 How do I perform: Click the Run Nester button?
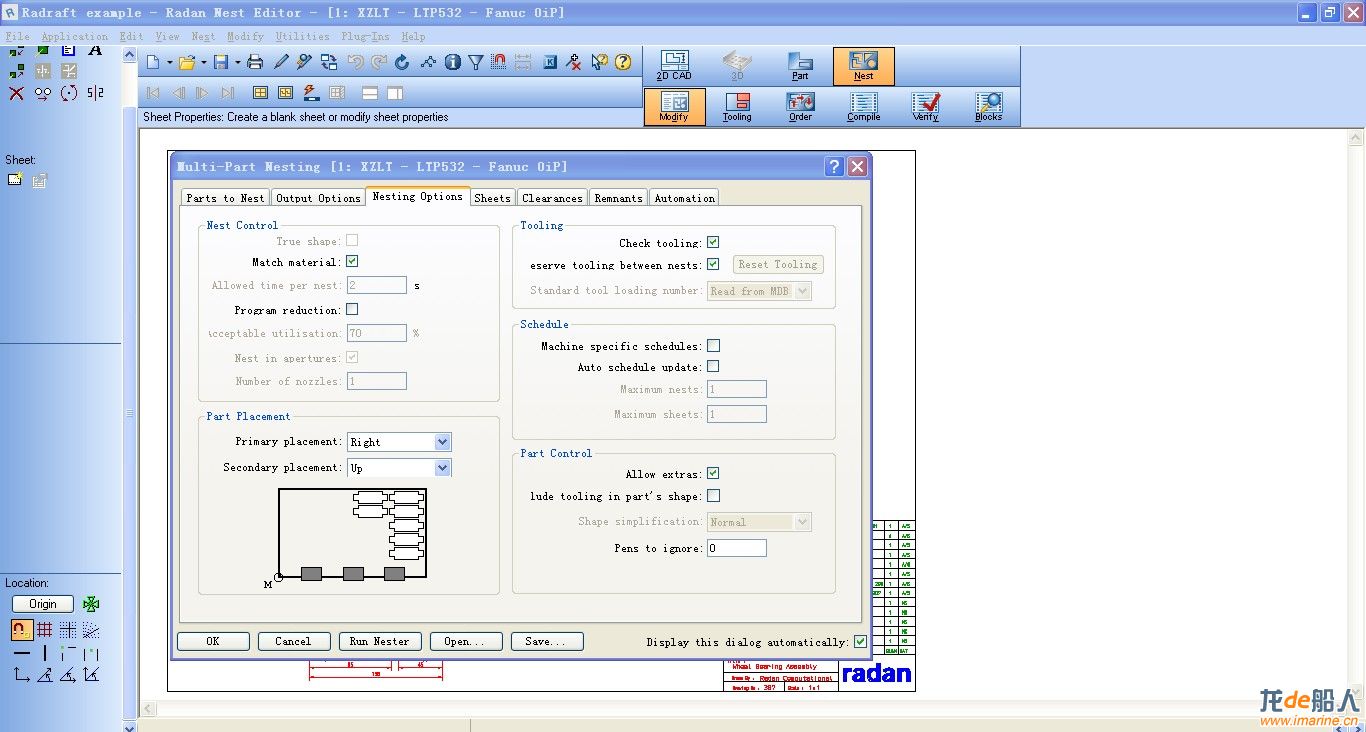point(379,641)
